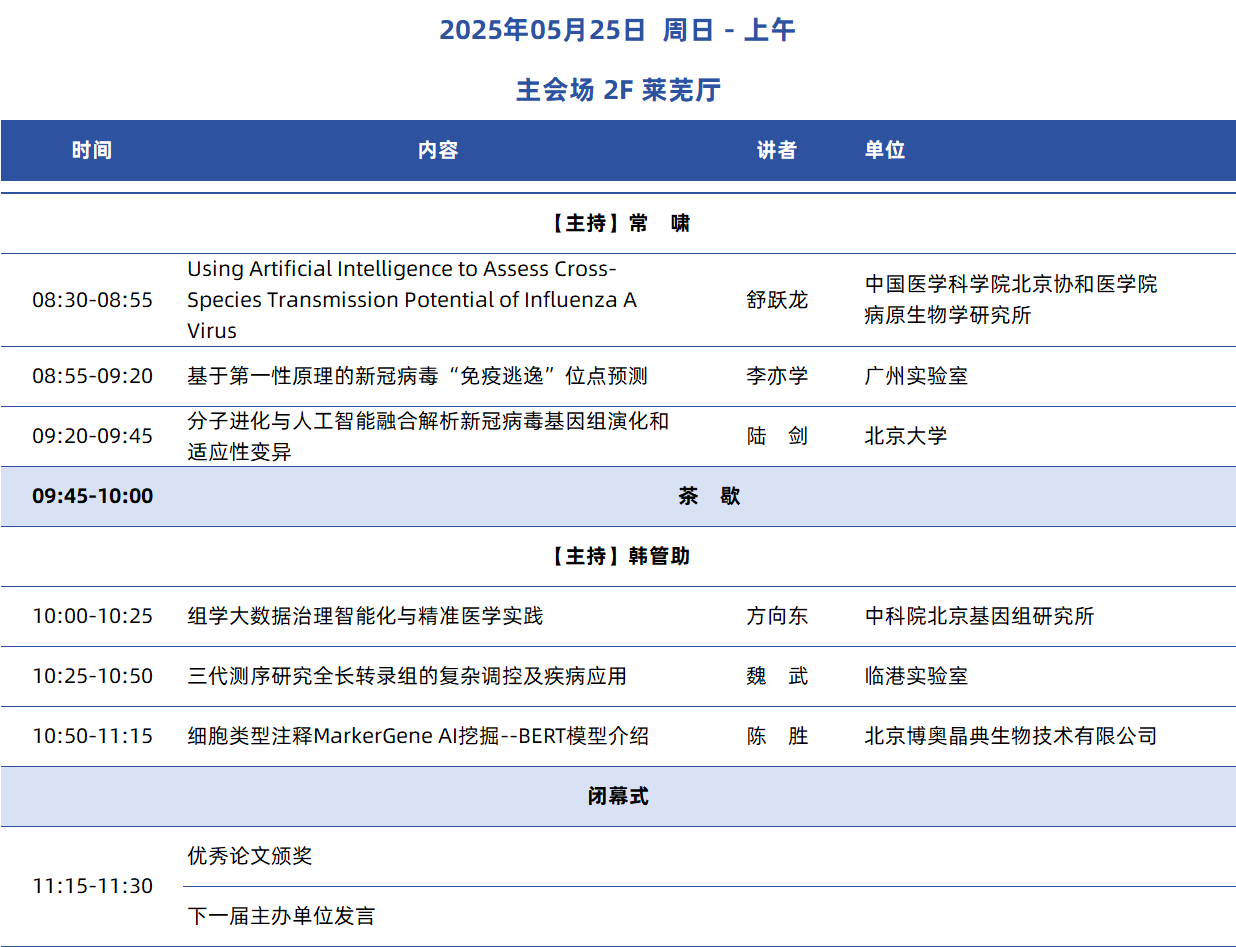Image resolution: width=1236 pixels, height=947 pixels.
Task: Click speaker name 李亦学
Action: pyautogui.click(x=777, y=376)
